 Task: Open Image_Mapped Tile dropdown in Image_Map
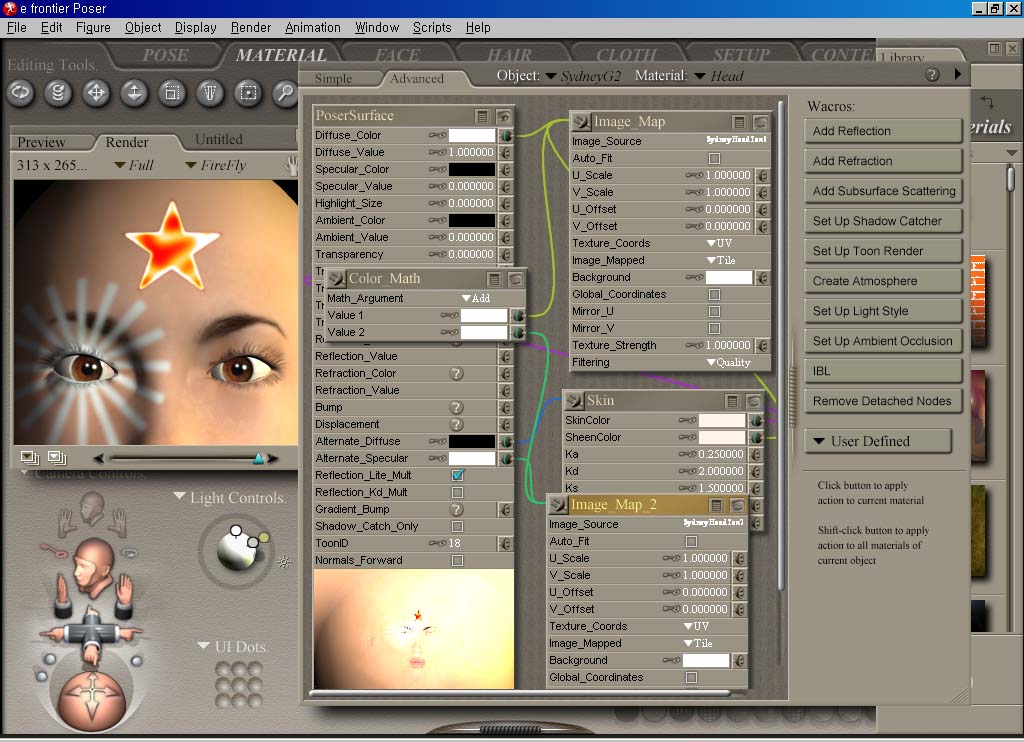pos(721,260)
